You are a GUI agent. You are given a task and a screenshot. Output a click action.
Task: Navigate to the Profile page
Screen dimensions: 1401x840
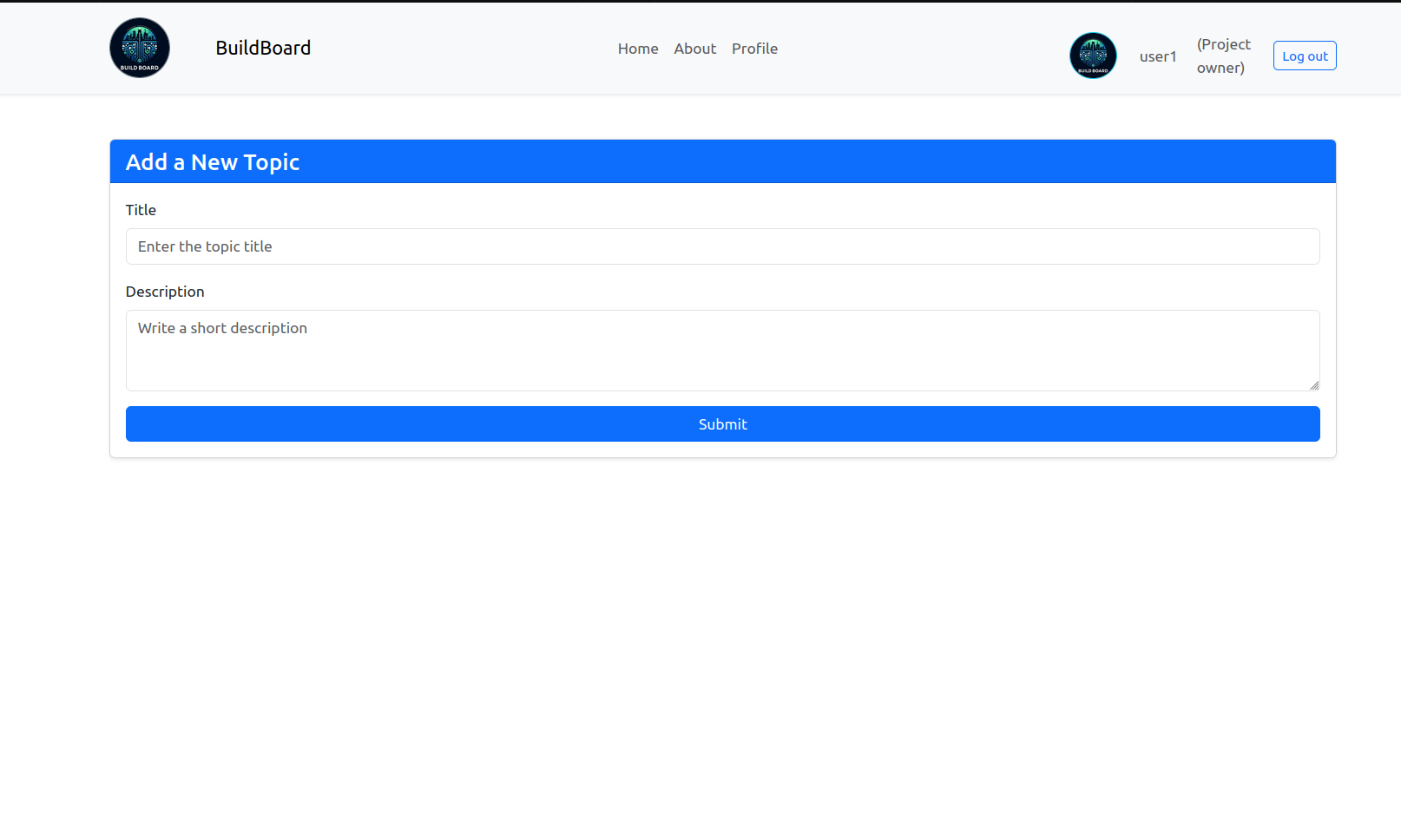coord(754,49)
